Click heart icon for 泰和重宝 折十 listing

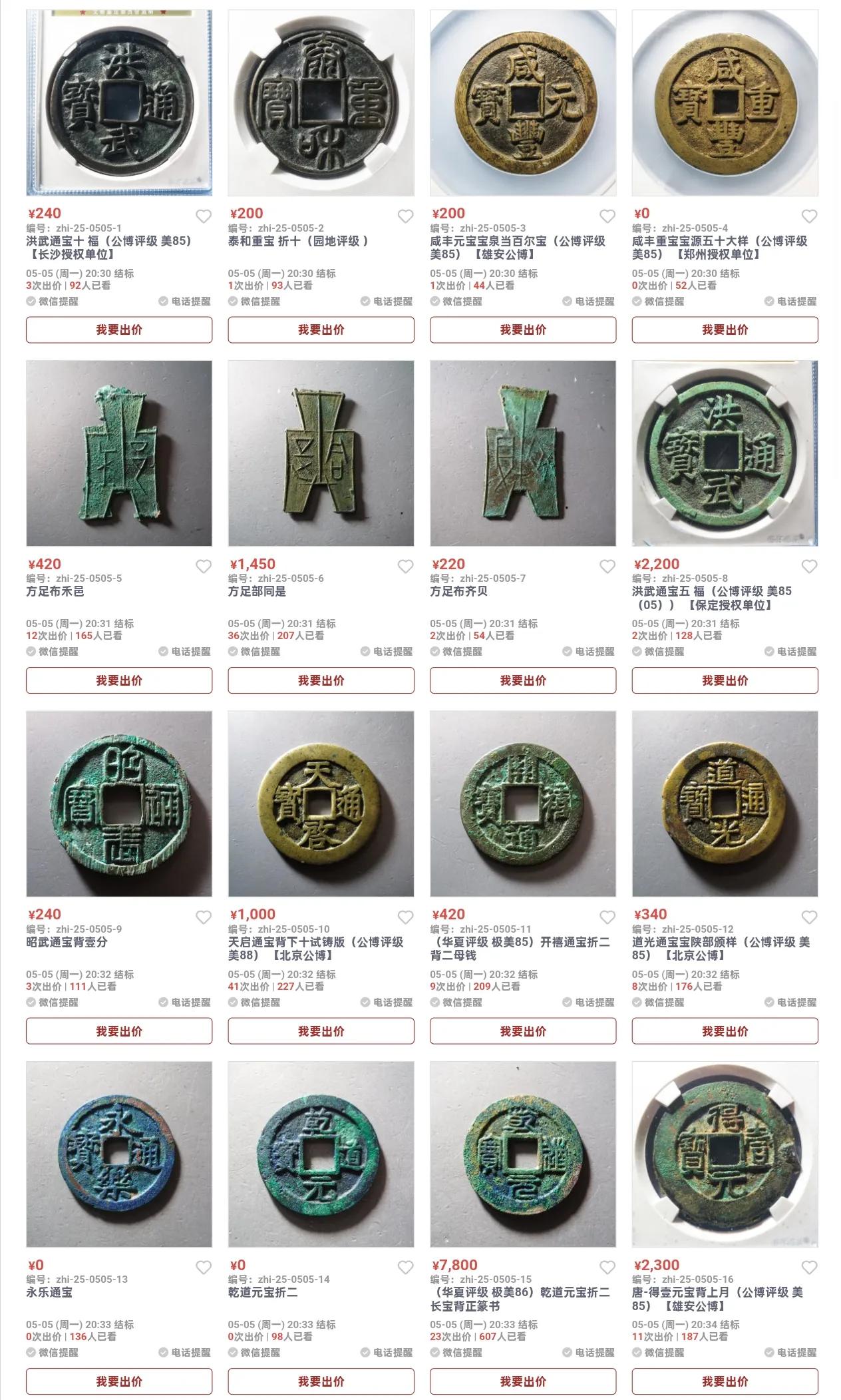pos(406,216)
